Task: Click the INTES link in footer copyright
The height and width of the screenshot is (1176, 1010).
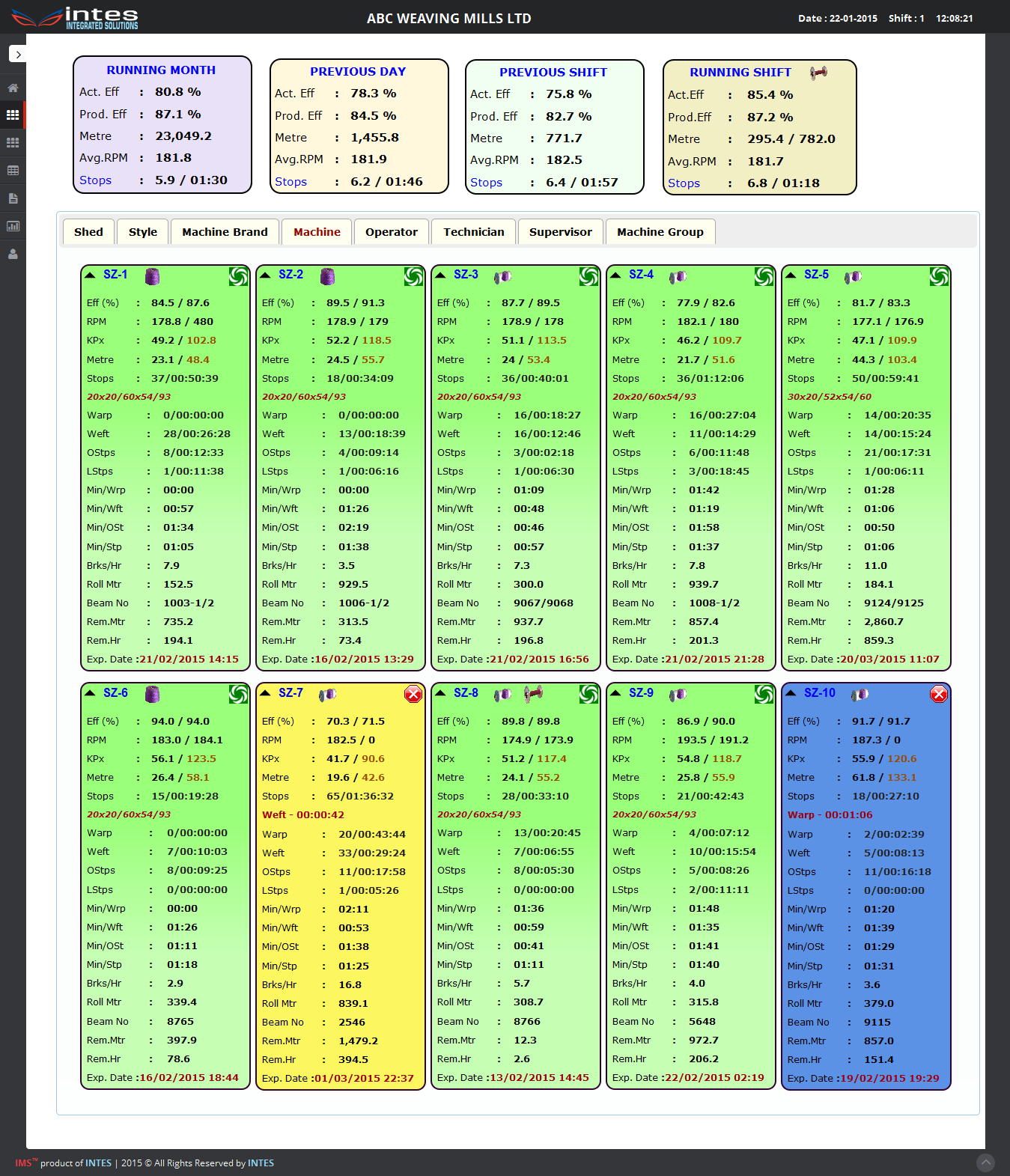Action: [x=261, y=1163]
